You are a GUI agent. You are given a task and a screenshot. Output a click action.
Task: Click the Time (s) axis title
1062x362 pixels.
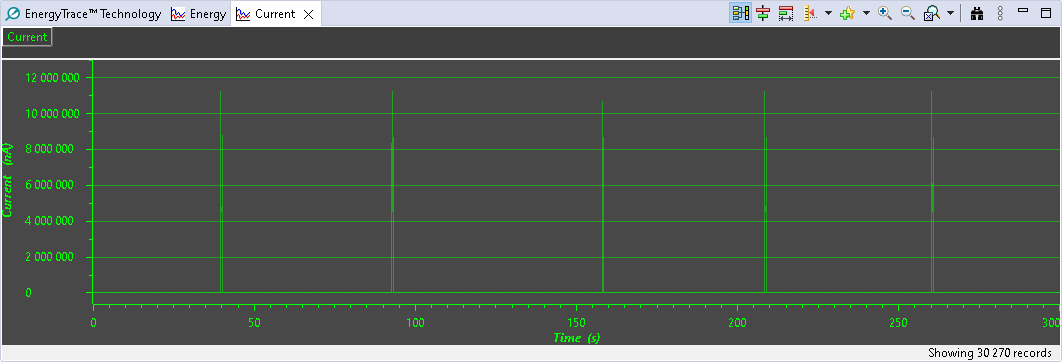click(576, 338)
